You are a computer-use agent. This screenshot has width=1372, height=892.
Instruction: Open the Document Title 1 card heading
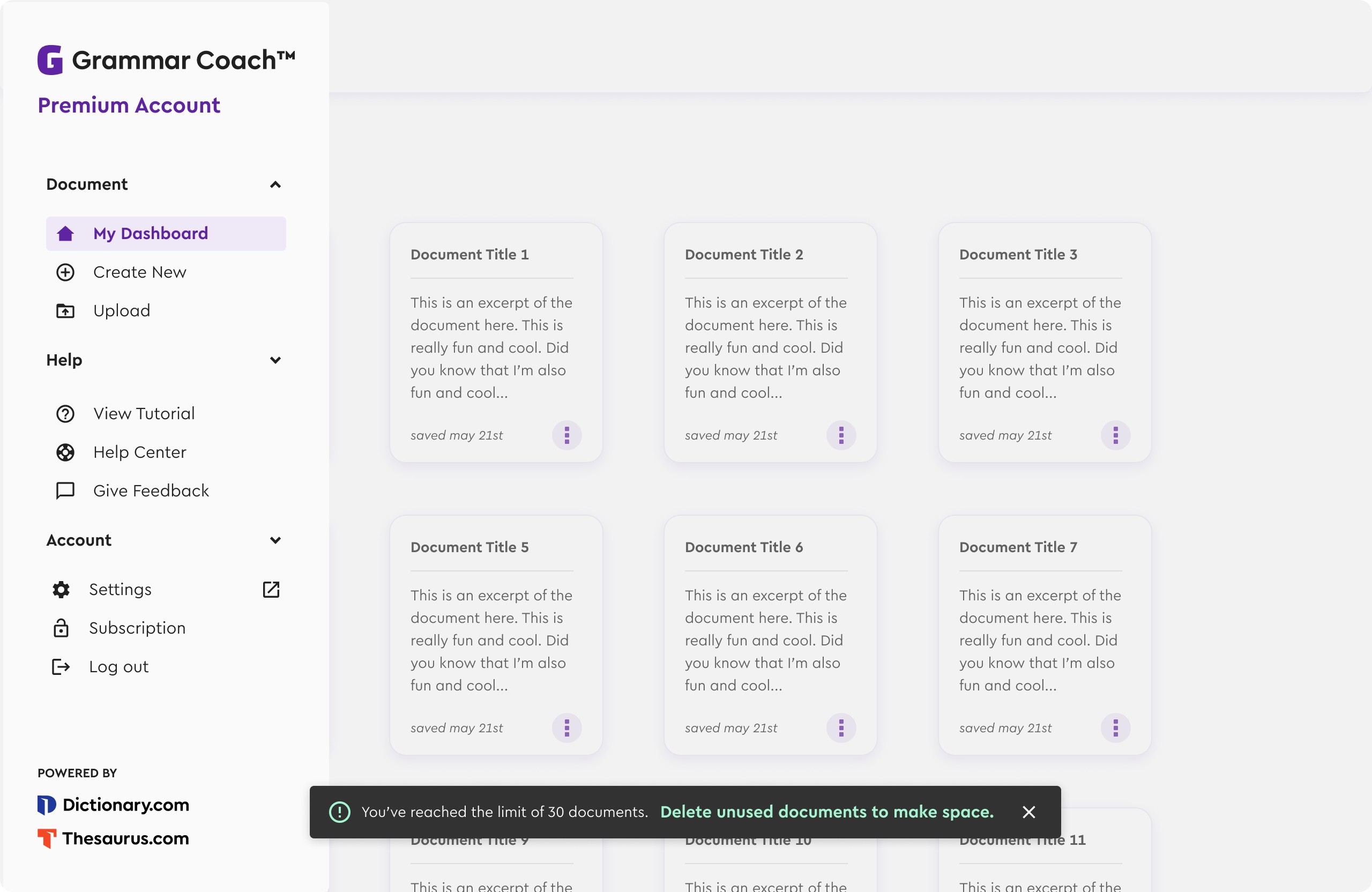469,255
